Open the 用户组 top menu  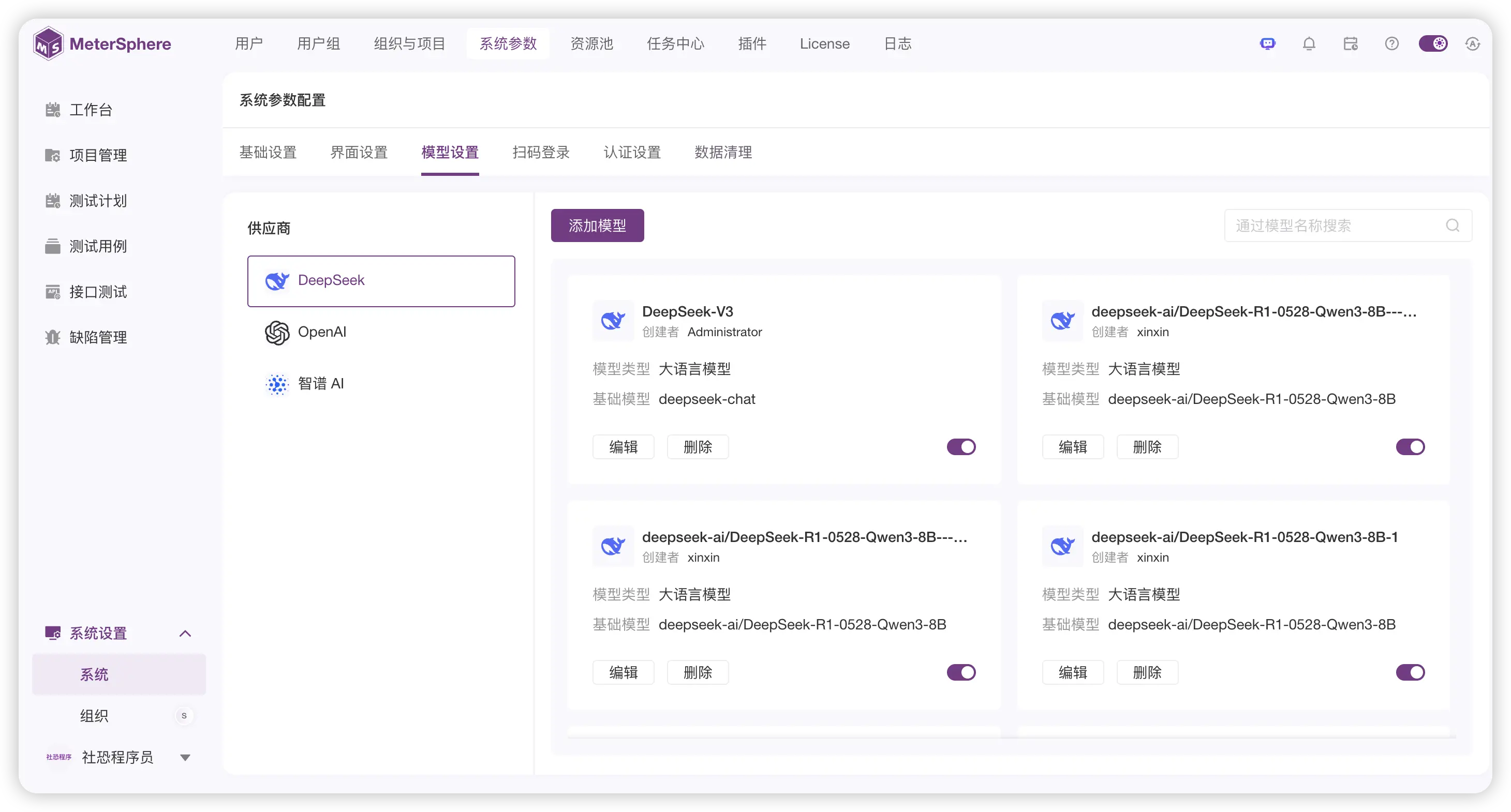point(319,43)
